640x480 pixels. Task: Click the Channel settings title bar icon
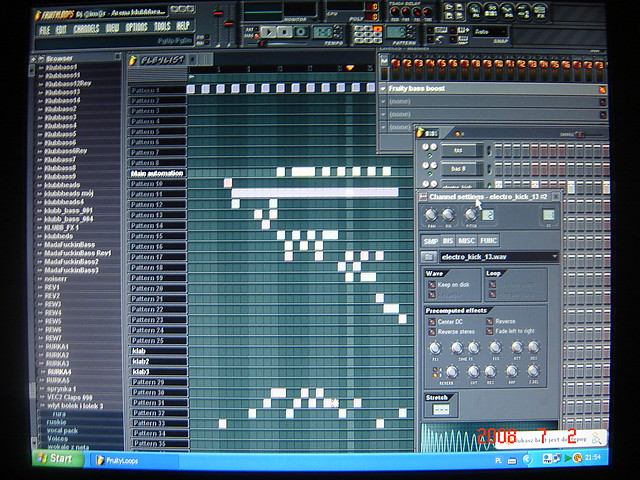423,197
